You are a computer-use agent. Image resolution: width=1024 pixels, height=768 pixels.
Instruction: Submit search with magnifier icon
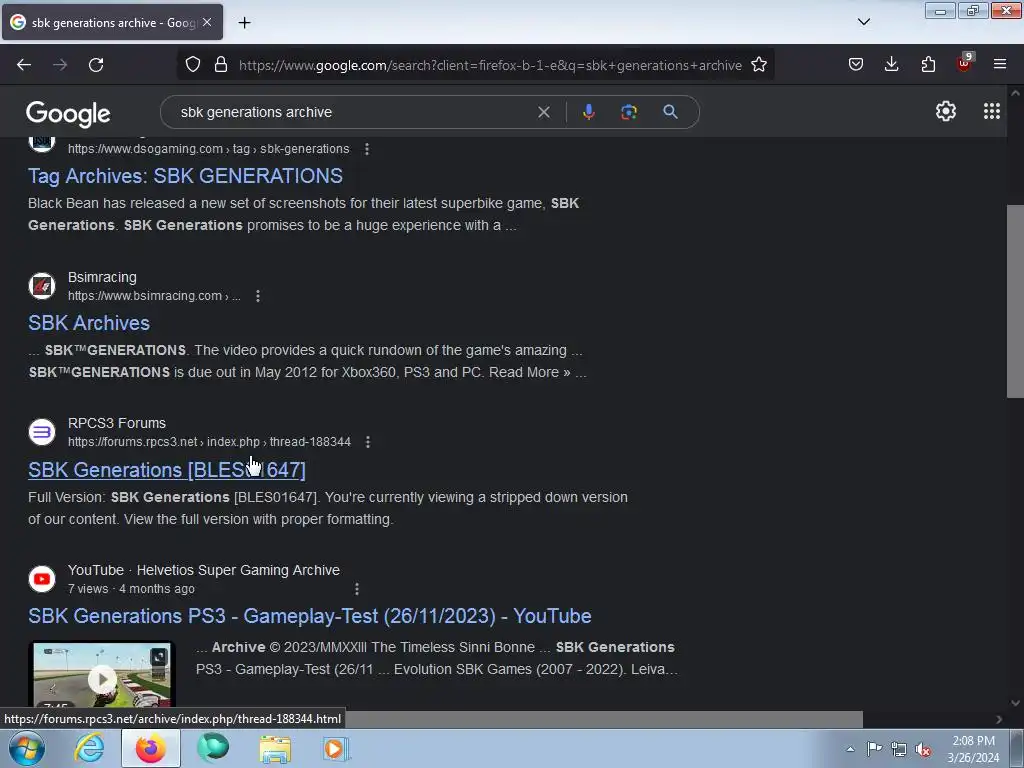pos(670,112)
